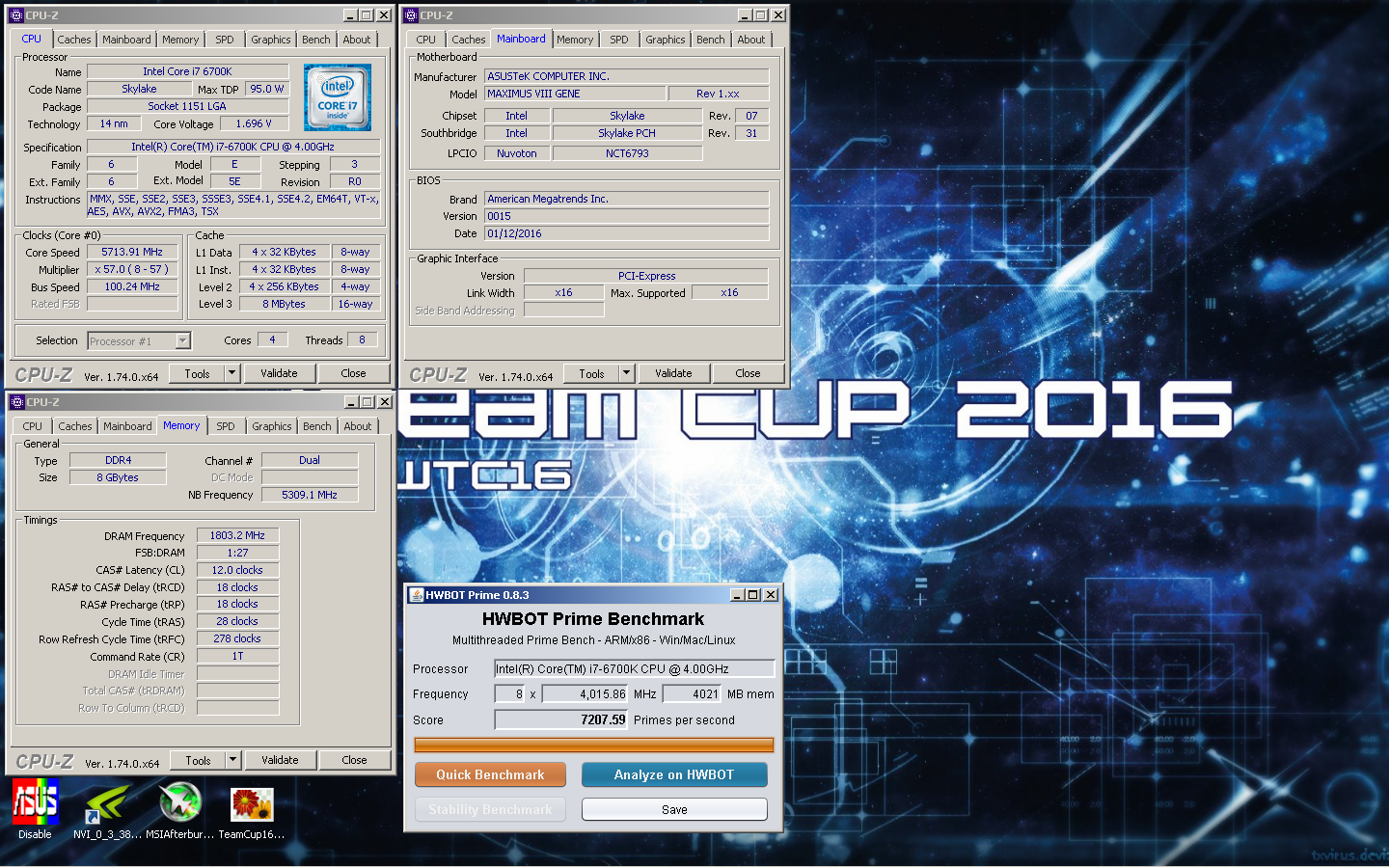Image resolution: width=1389 pixels, height=868 pixels.
Task: Minimize the CPU-Z Mainboard window
Action: [745, 15]
